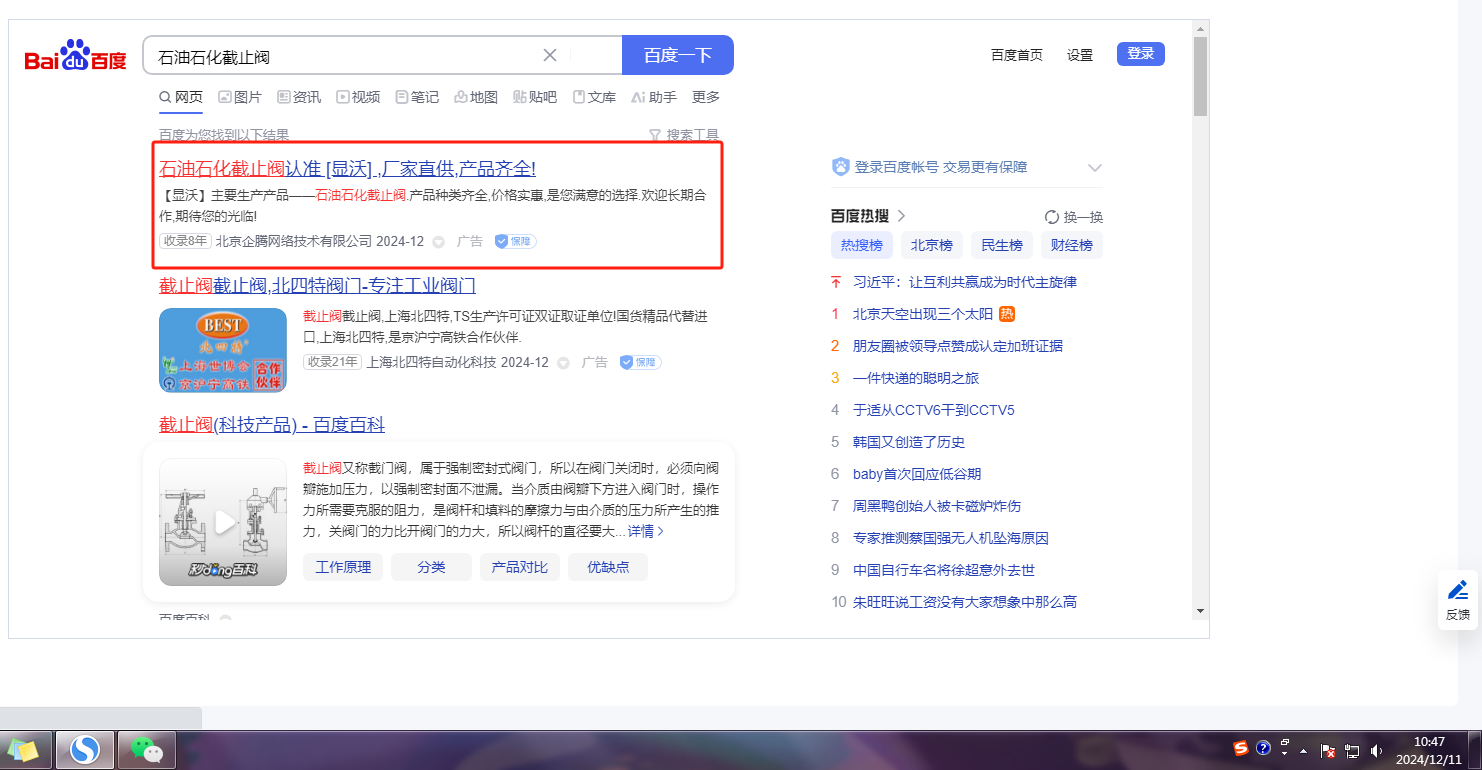Open the 搜索工具 filter icon
The height and width of the screenshot is (770, 1482).
click(655, 135)
